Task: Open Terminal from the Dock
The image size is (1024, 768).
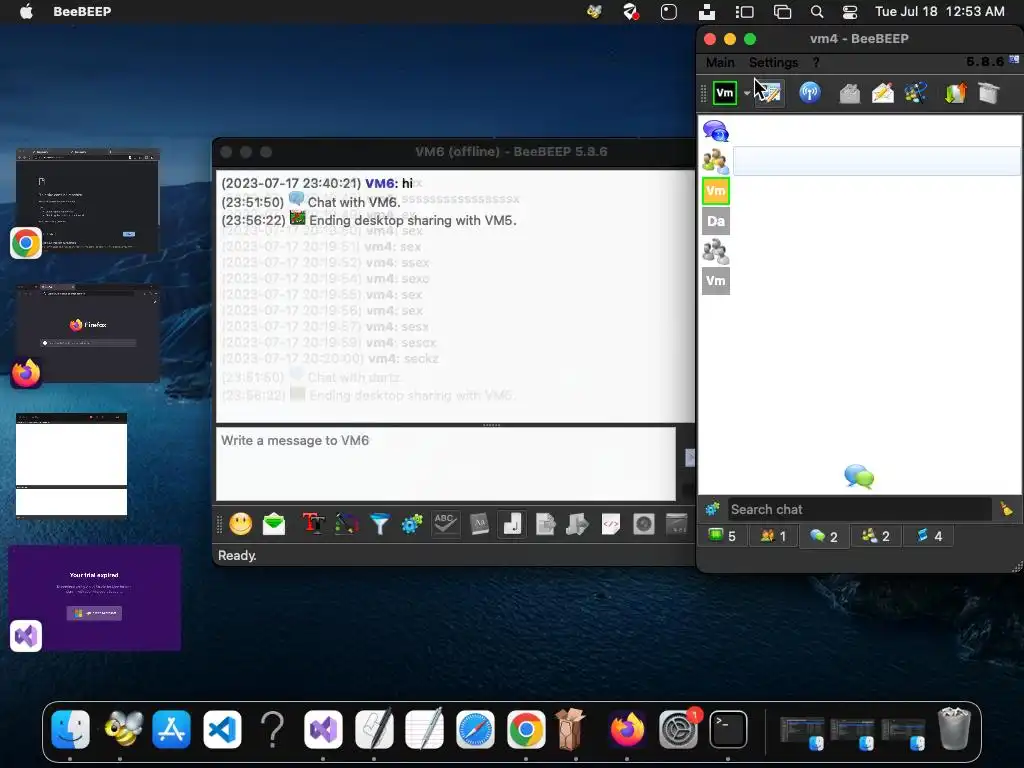Action: 728,729
